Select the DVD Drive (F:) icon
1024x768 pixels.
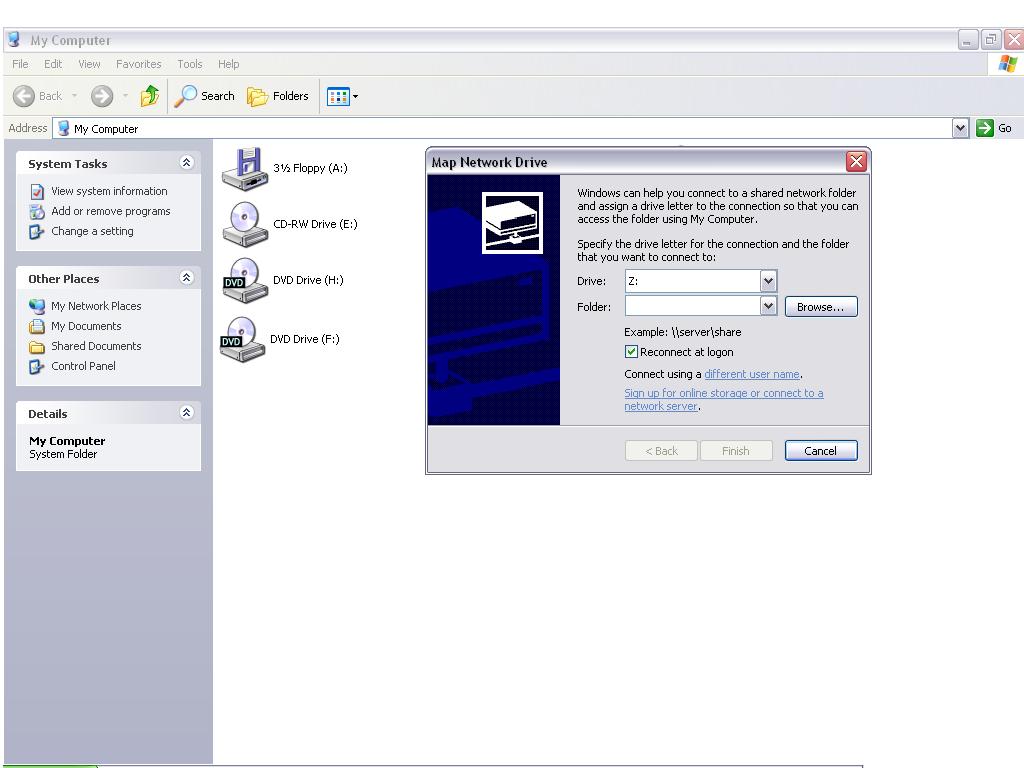pyautogui.click(x=242, y=340)
